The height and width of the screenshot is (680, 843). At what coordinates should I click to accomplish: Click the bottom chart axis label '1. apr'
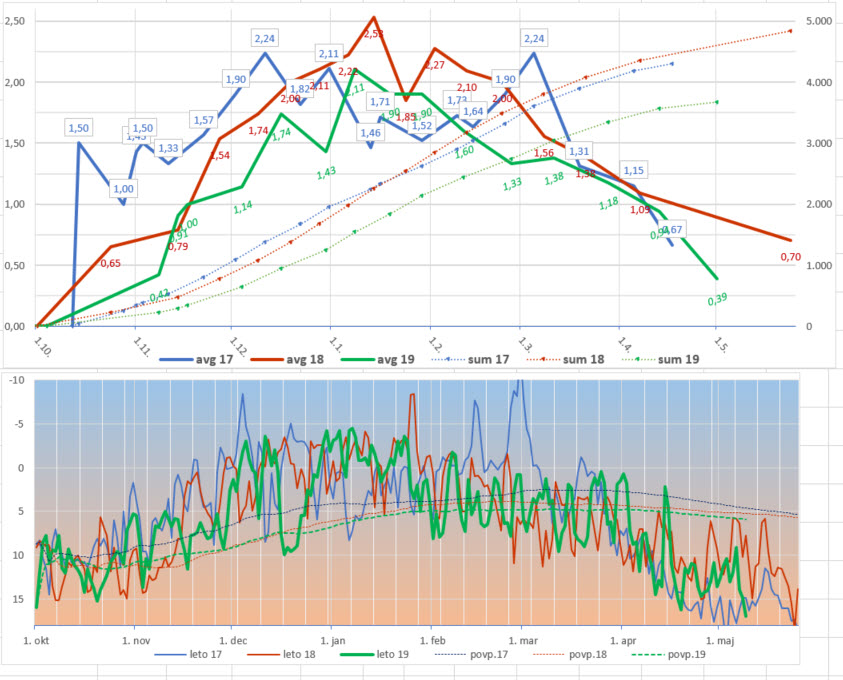pos(623,641)
